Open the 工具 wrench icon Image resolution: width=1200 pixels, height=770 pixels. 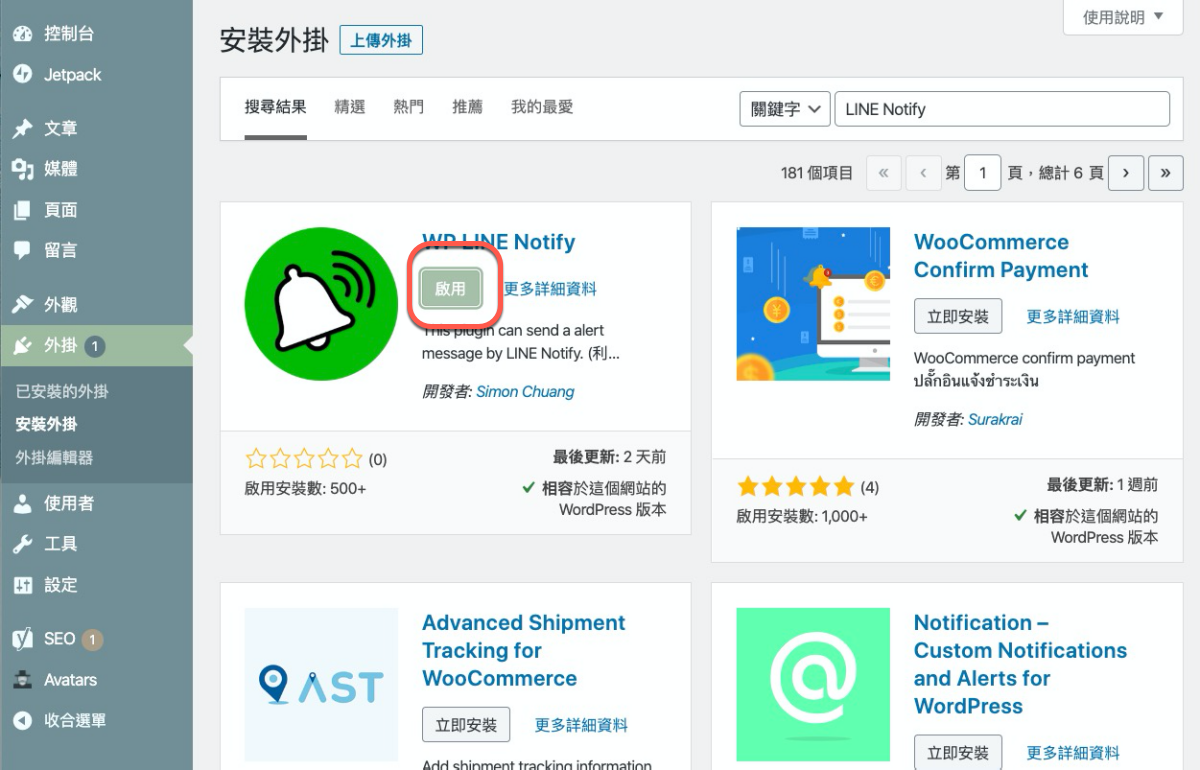coord(22,544)
